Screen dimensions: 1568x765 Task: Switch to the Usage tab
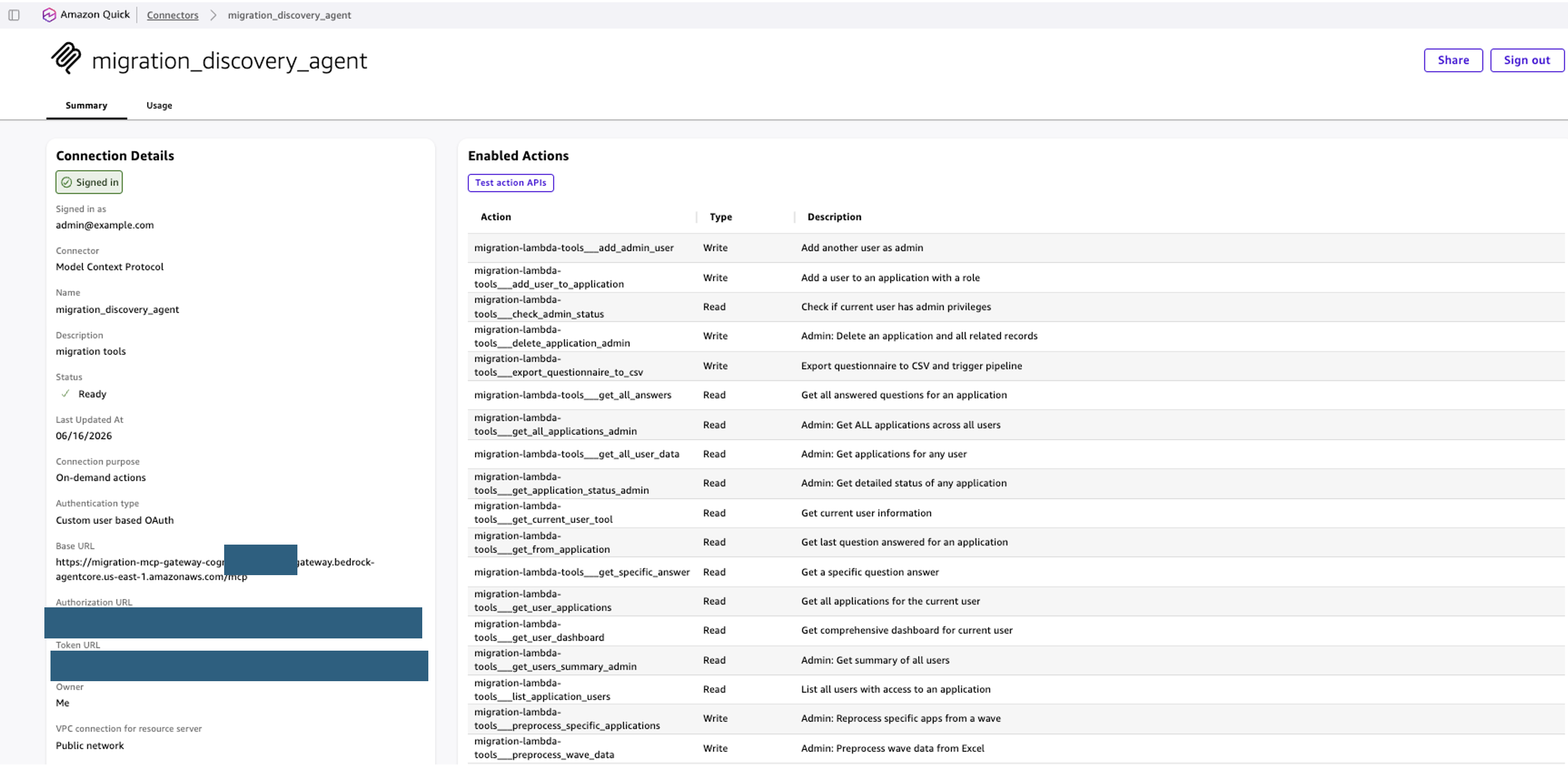click(x=159, y=105)
